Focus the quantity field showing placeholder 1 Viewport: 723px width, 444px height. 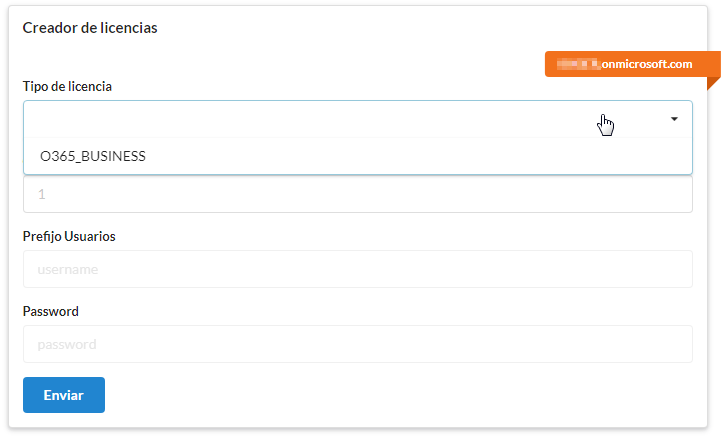pyautogui.click(x=358, y=194)
